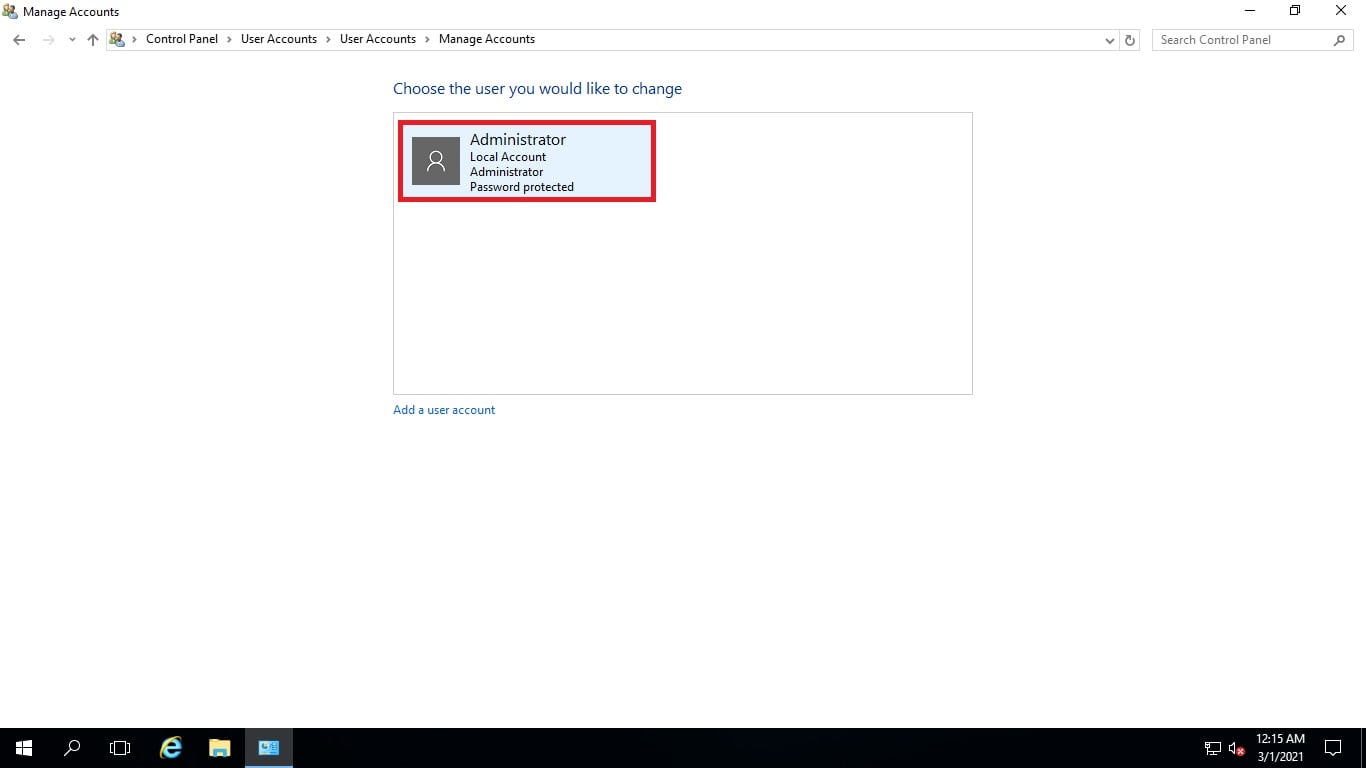1366x768 pixels.
Task: Open the recent locations dropdown arrow
Action: point(71,40)
